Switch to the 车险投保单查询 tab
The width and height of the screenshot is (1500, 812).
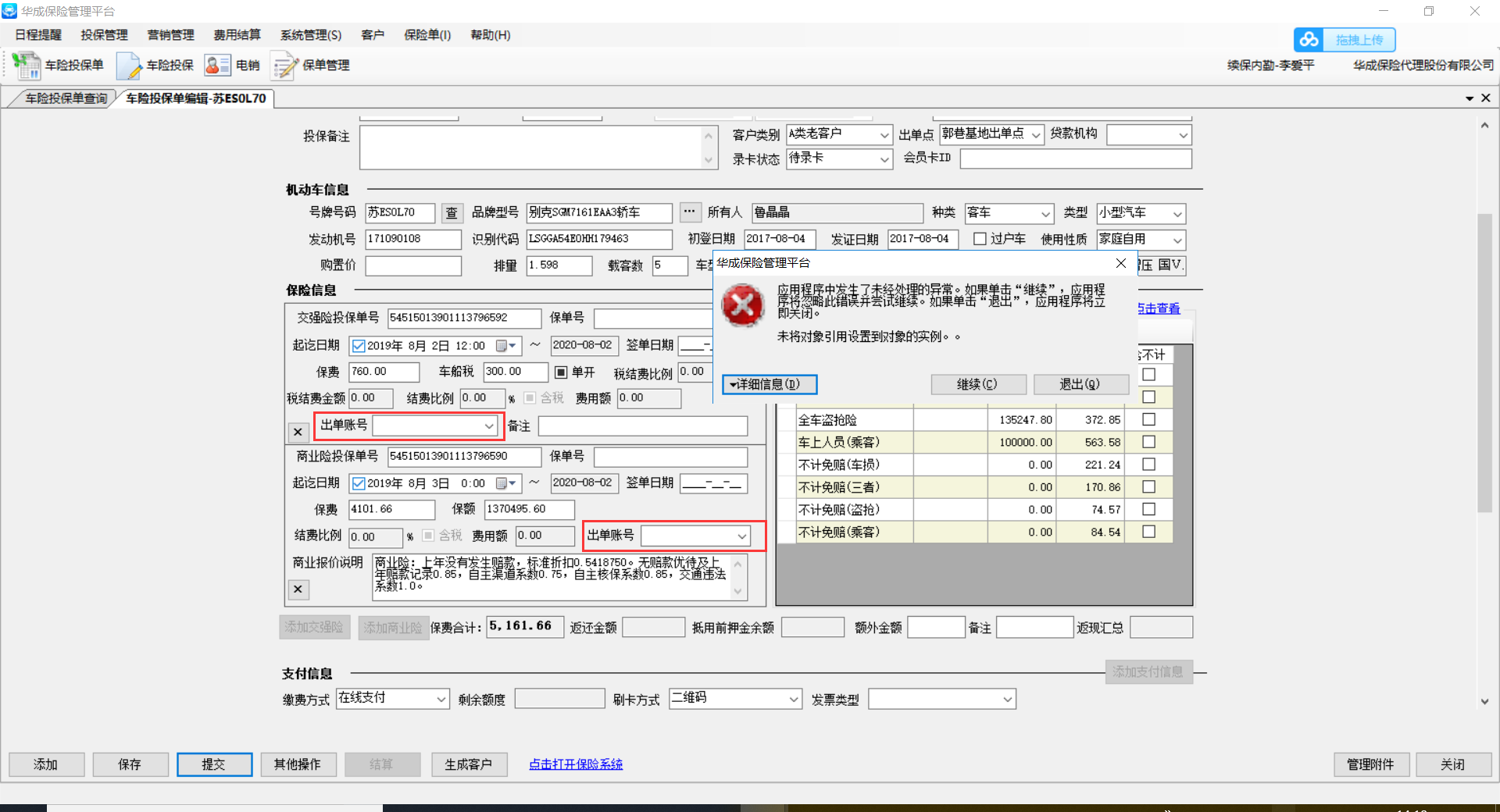pyautogui.click(x=66, y=98)
